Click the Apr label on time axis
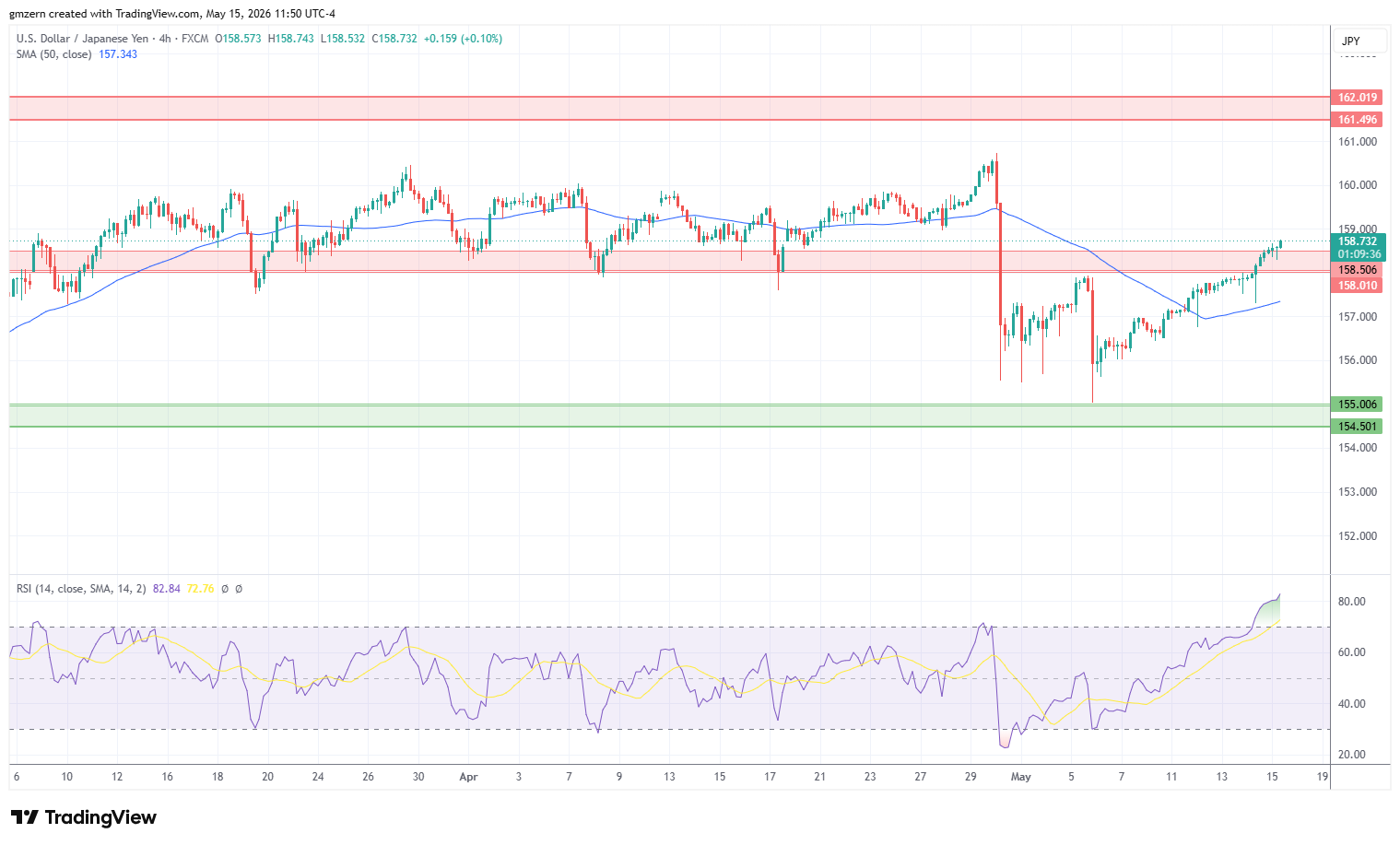Screen dimensions: 1400x845 pos(468,777)
